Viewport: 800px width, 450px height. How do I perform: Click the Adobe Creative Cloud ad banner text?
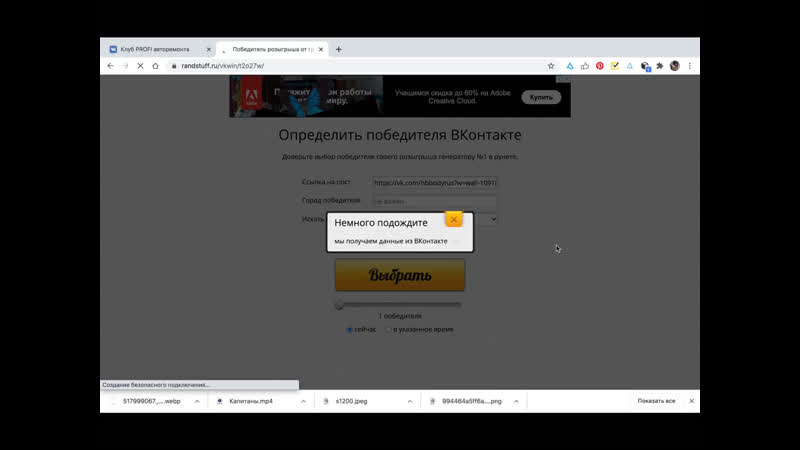click(x=452, y=97)
